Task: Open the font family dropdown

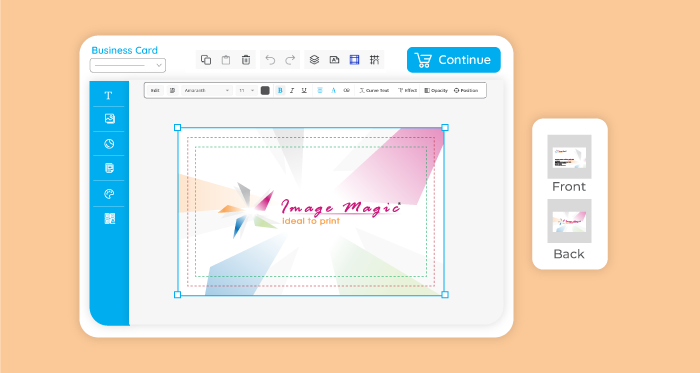Action: click(x=207, y=91)
